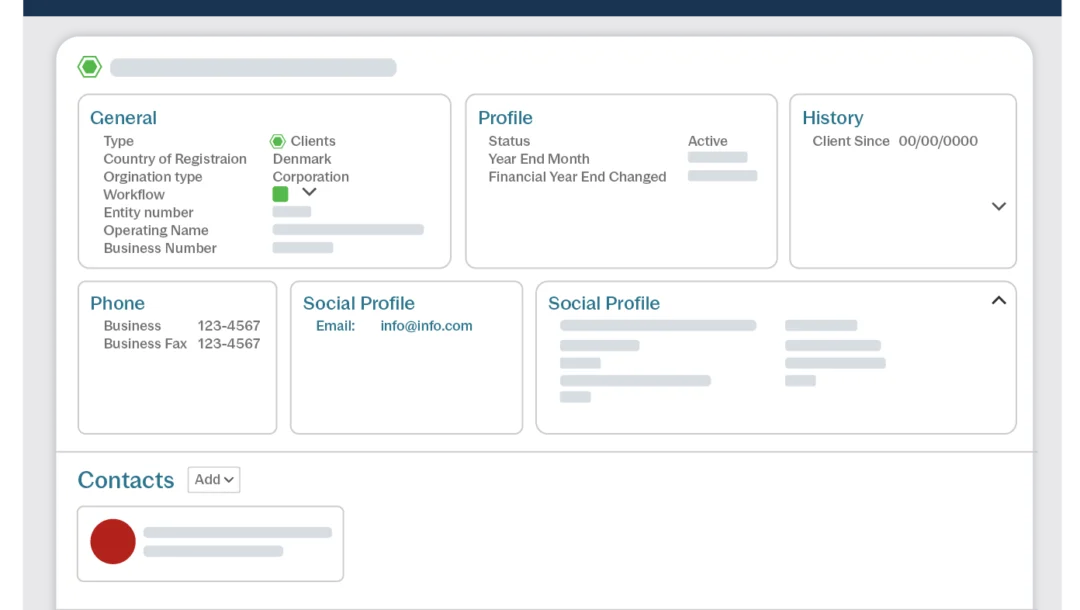The width and height of the screenshot is (1080, 610).
Task: Click the Client Since date value
Action: click(938, 141)
